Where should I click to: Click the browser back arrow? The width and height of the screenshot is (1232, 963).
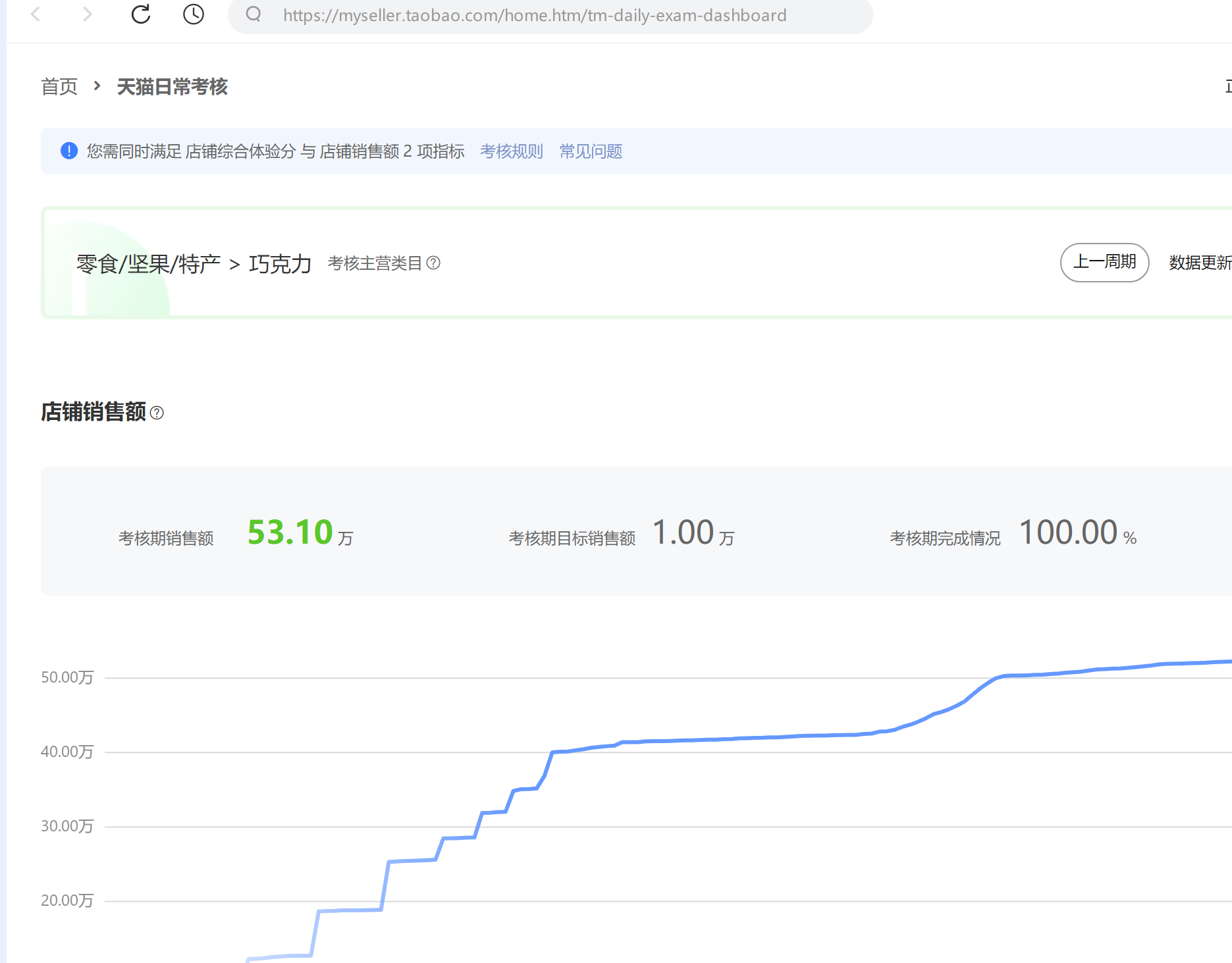coord(36,14)
